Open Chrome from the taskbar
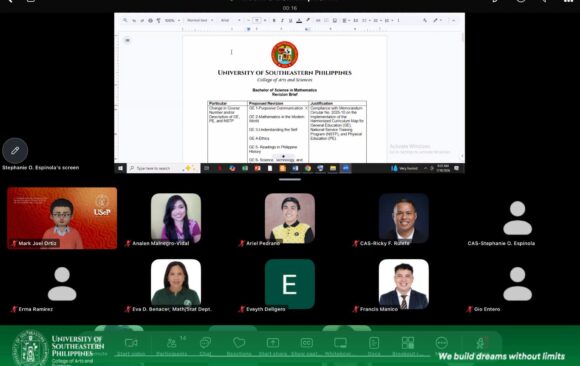Image resolution: width=580 pixels, height=366 pixels. coord(308,168)
